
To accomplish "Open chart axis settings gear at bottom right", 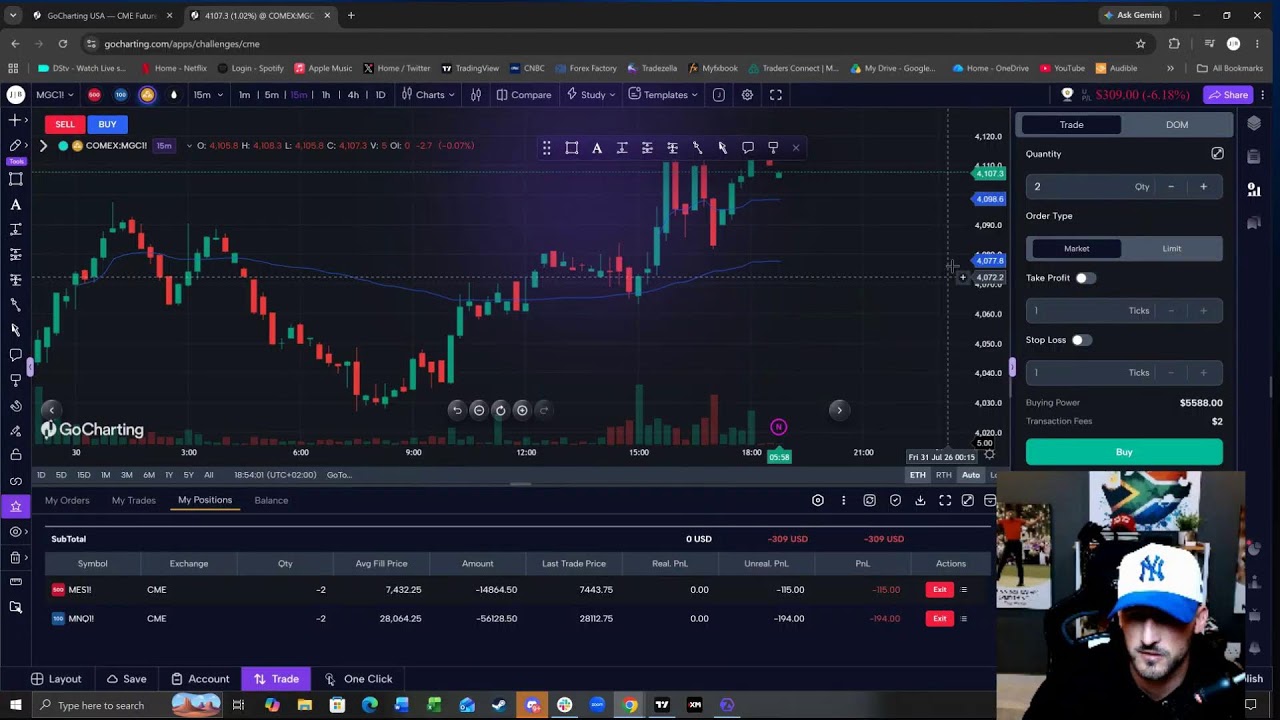I will coord(990,455).
